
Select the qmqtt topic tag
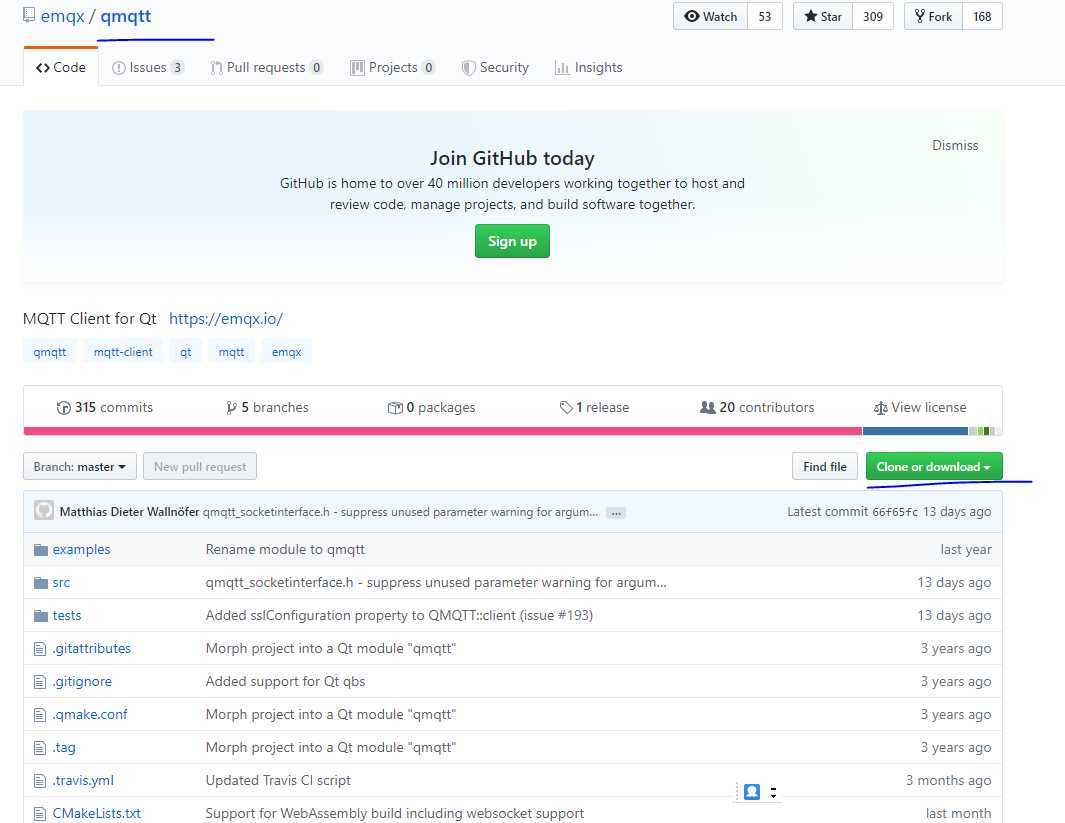coord(50,352)
